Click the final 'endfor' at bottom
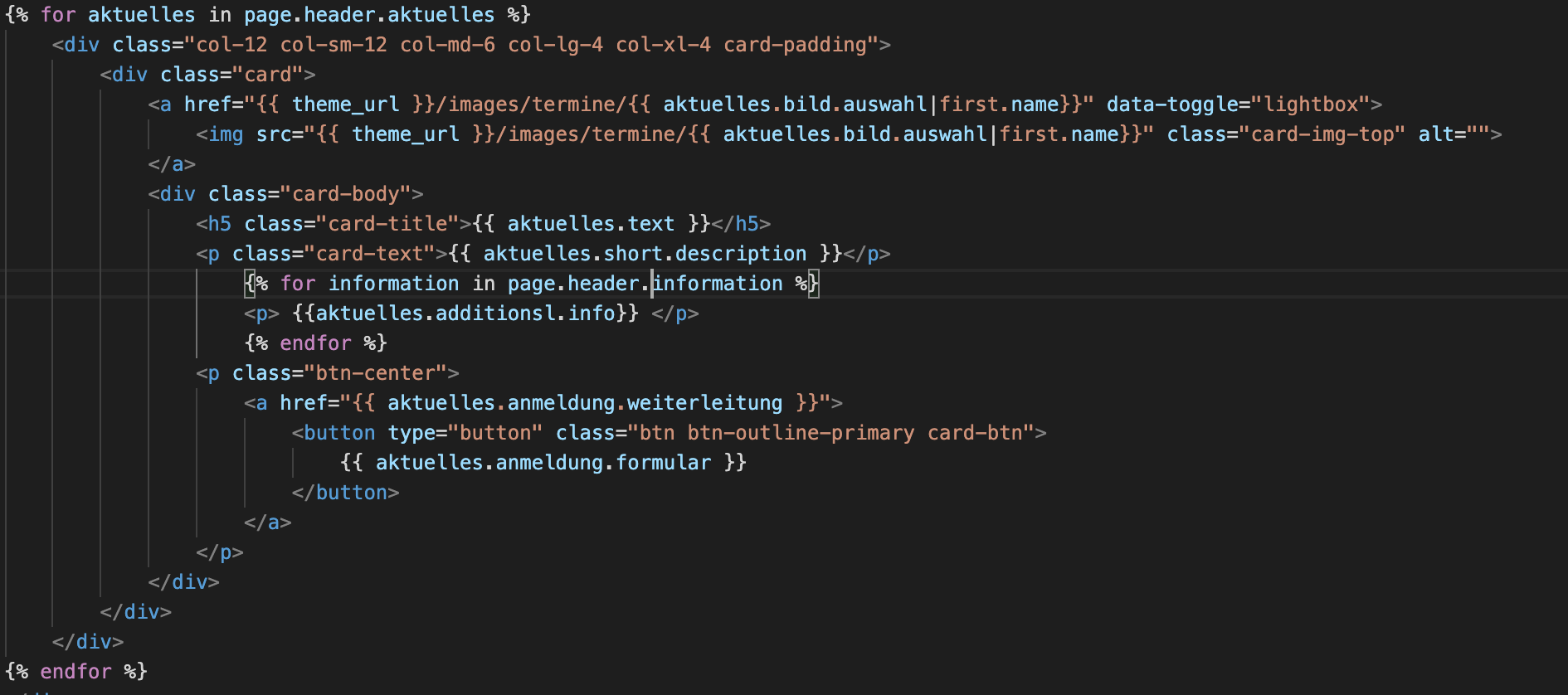Image resolution: width=1568 pixels, height=695 pixels. tap(75, 672)
